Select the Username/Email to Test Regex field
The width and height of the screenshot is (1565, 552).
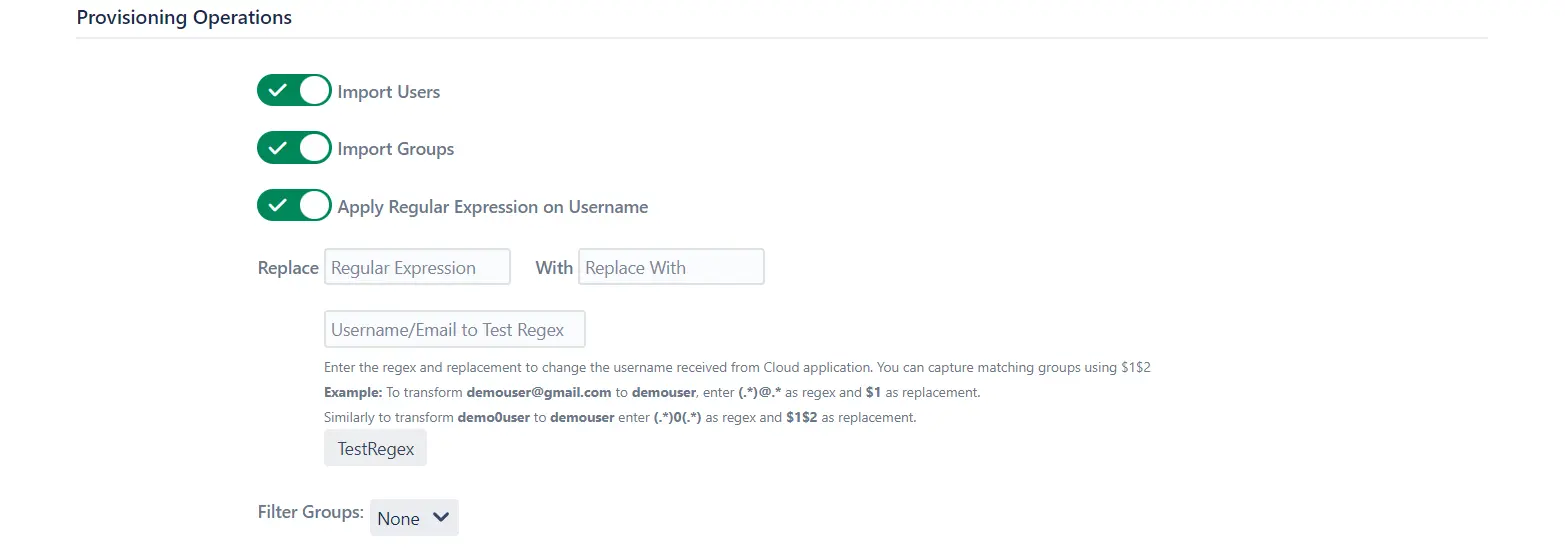coord(454,329)
